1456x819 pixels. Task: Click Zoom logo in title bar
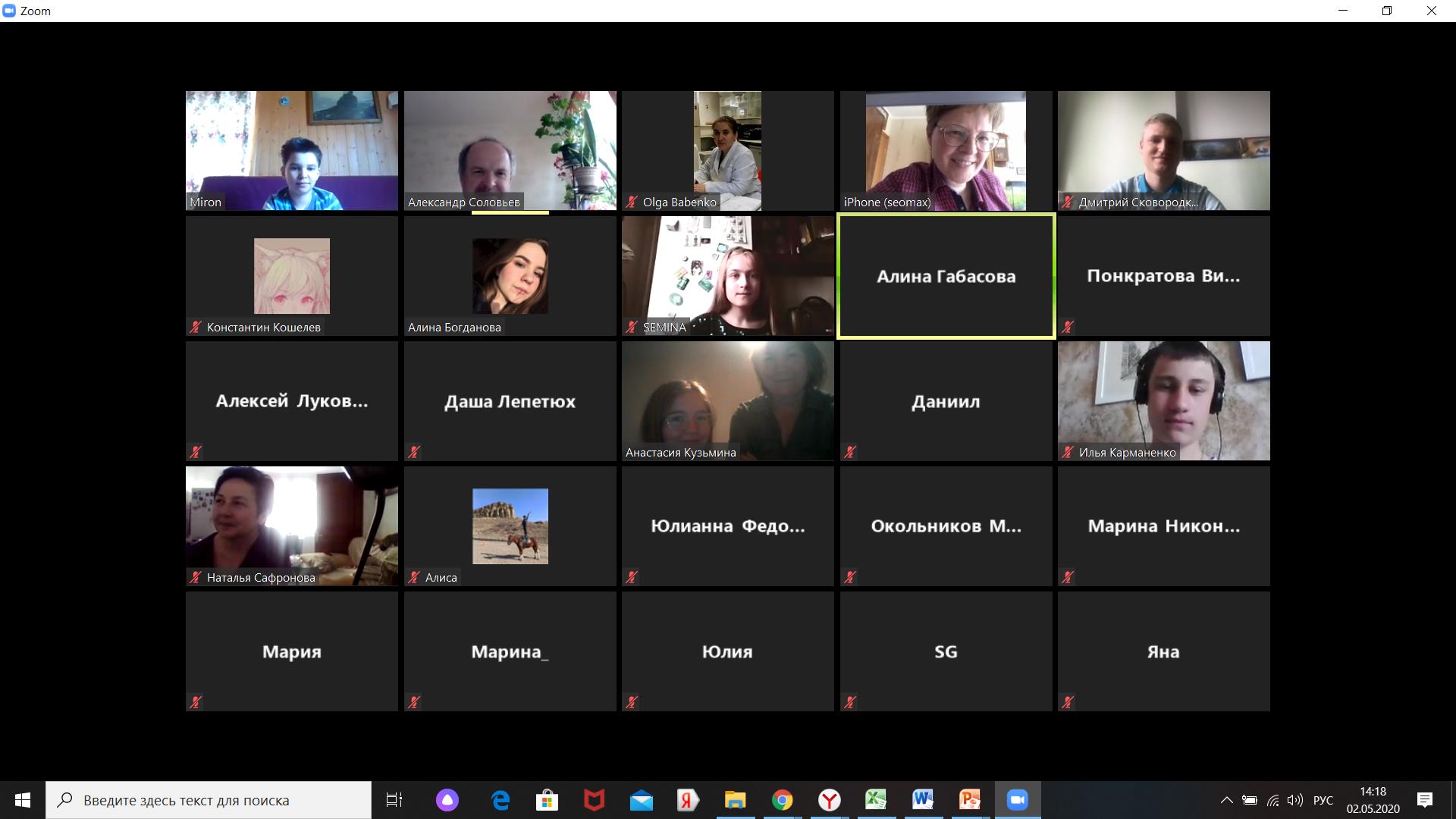click(9, 11)
